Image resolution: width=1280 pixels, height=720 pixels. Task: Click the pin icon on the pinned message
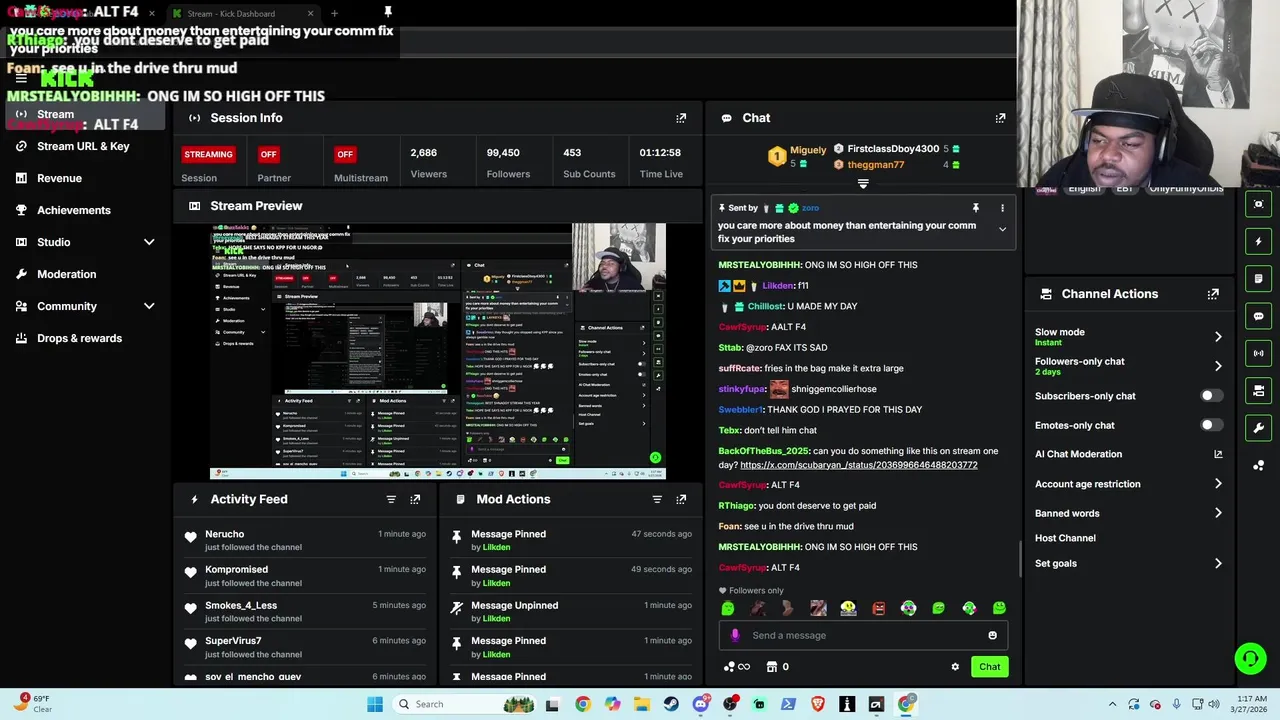tap(975, 208)
